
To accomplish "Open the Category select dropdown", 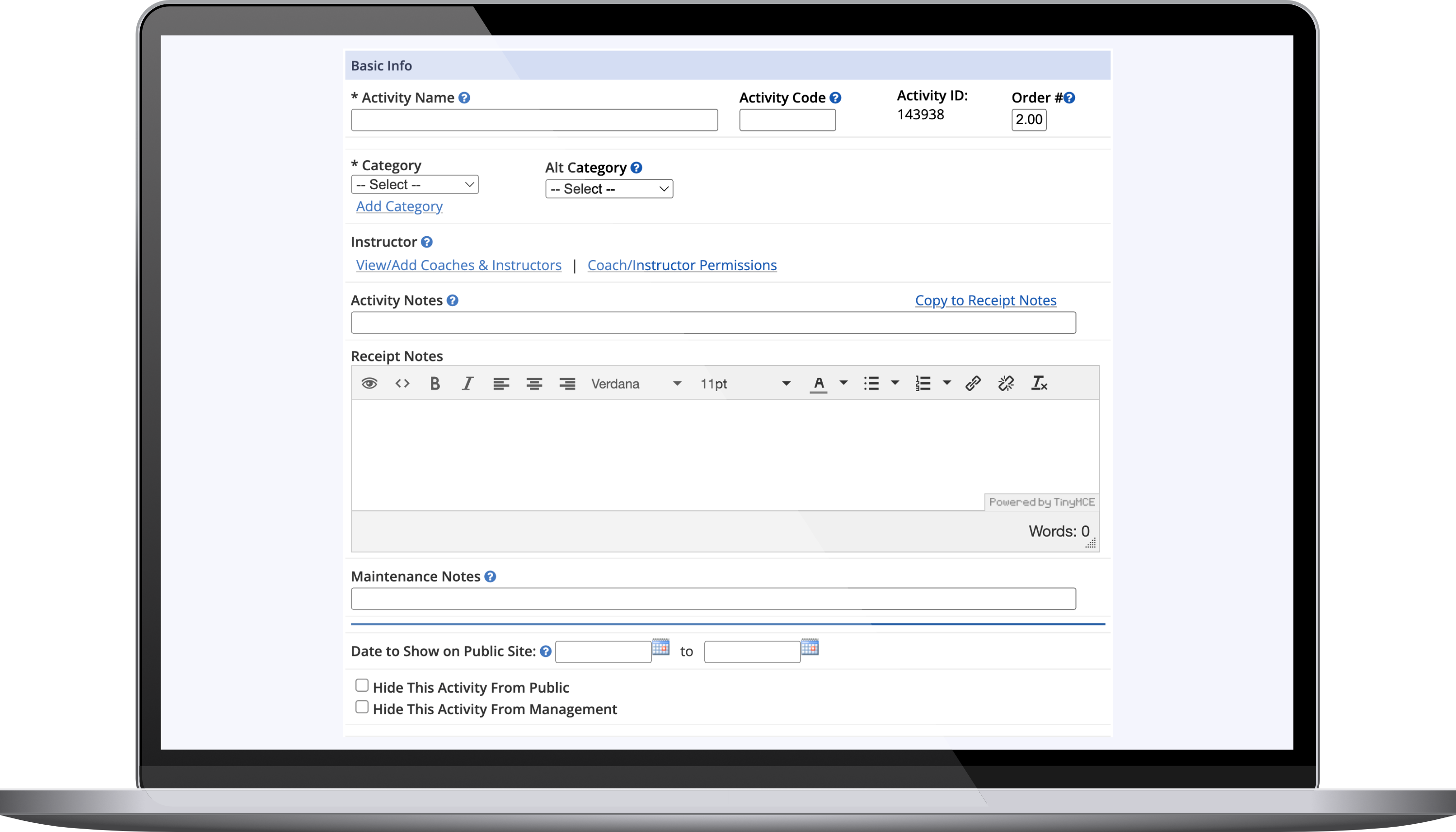I will [414, 184].
